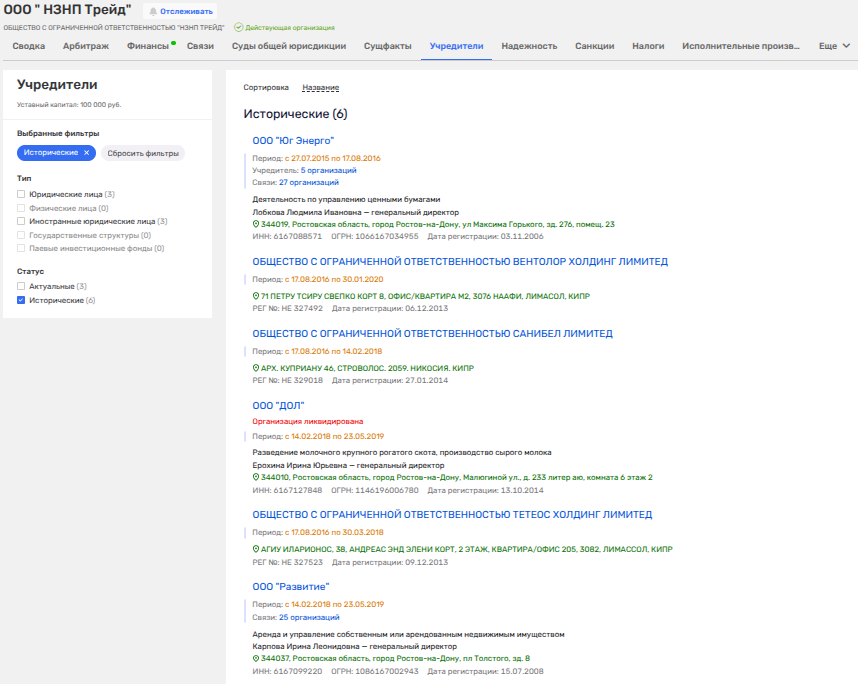Check the Иностранные юридические лица filter
This screenshot has height=684, width=858.
[21, 221]
